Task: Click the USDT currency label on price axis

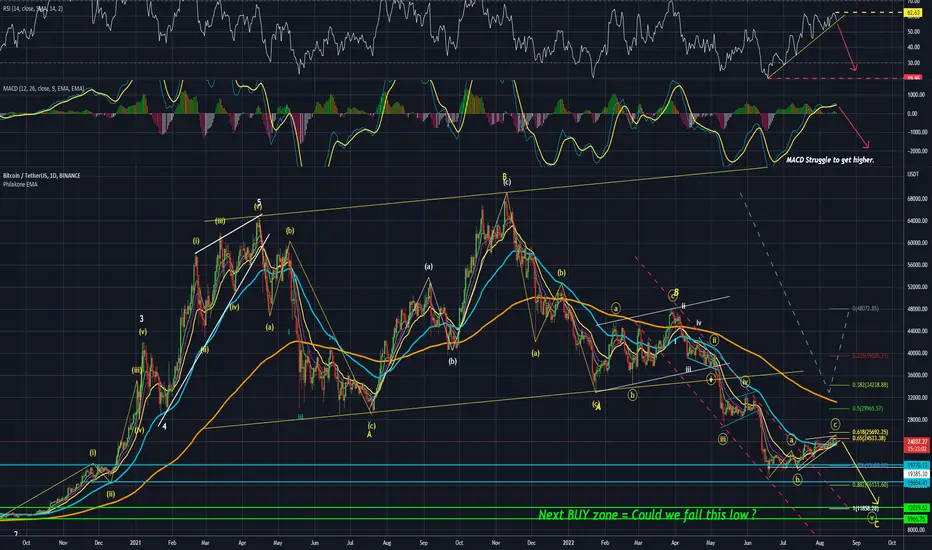Action: (x=912, y=174)
